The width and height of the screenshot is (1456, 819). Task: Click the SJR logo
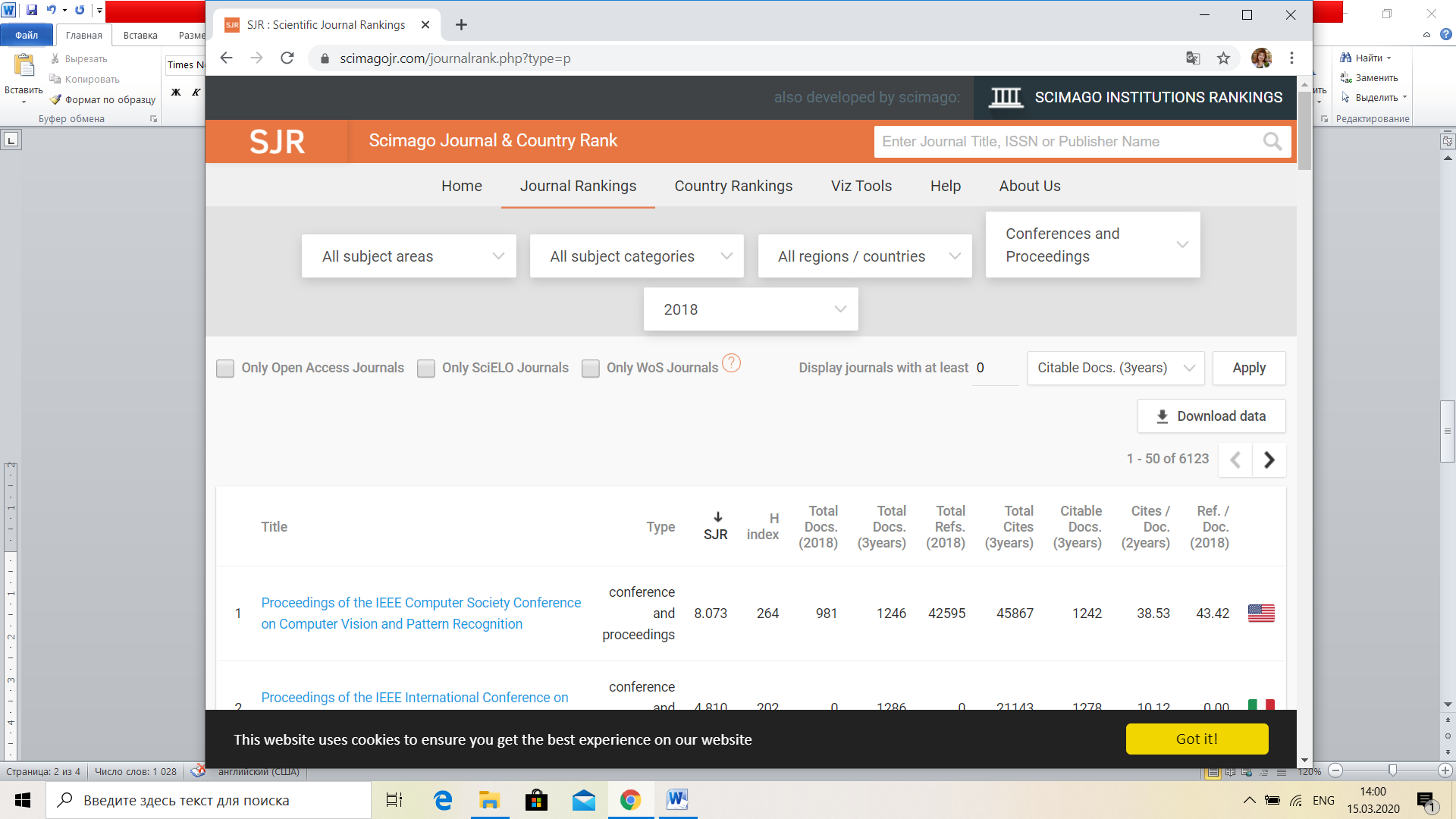pyautogui.click(x=278, y=142)
